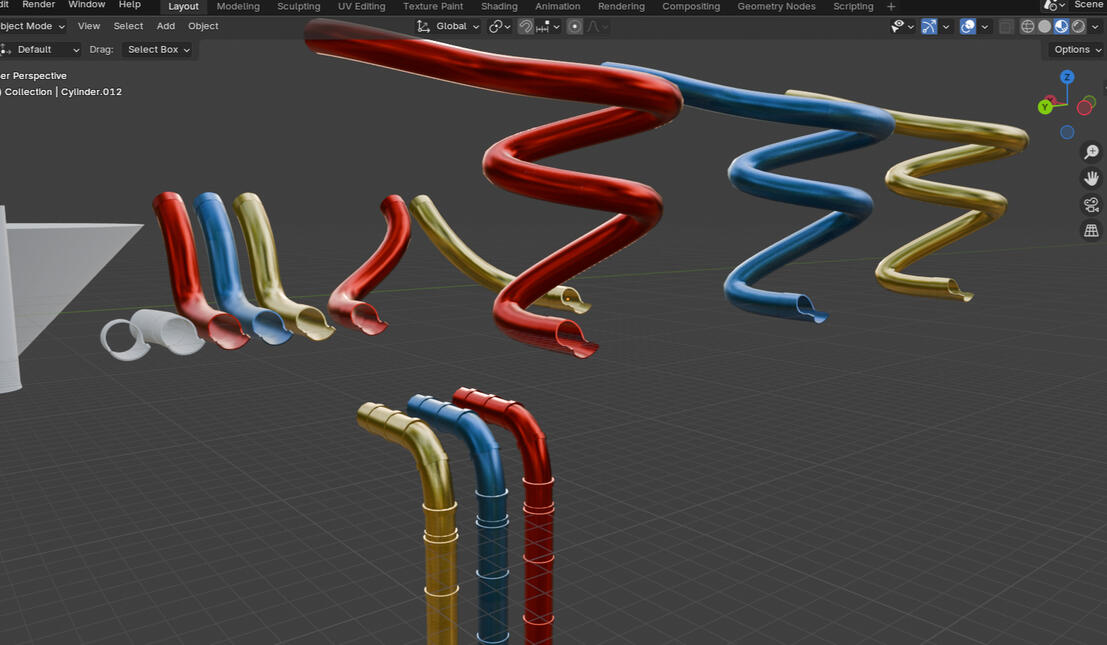Click the zoom view magnifier icon
Image resolution: width=1107 pixels, height=645 pixels.
pyautogui.click(x=1091, y=152)
